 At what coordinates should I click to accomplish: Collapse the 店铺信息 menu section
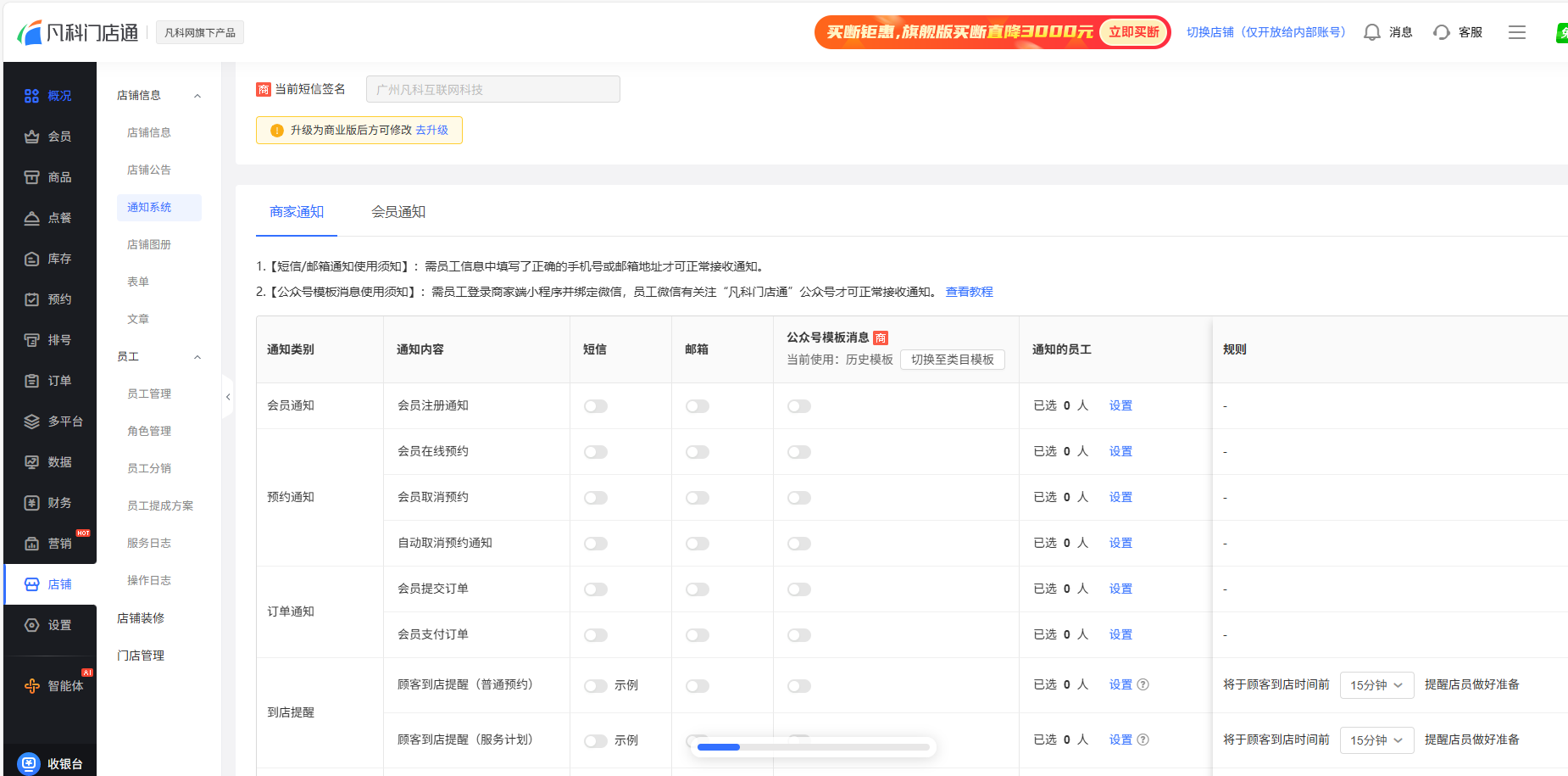tap(197, 96)
